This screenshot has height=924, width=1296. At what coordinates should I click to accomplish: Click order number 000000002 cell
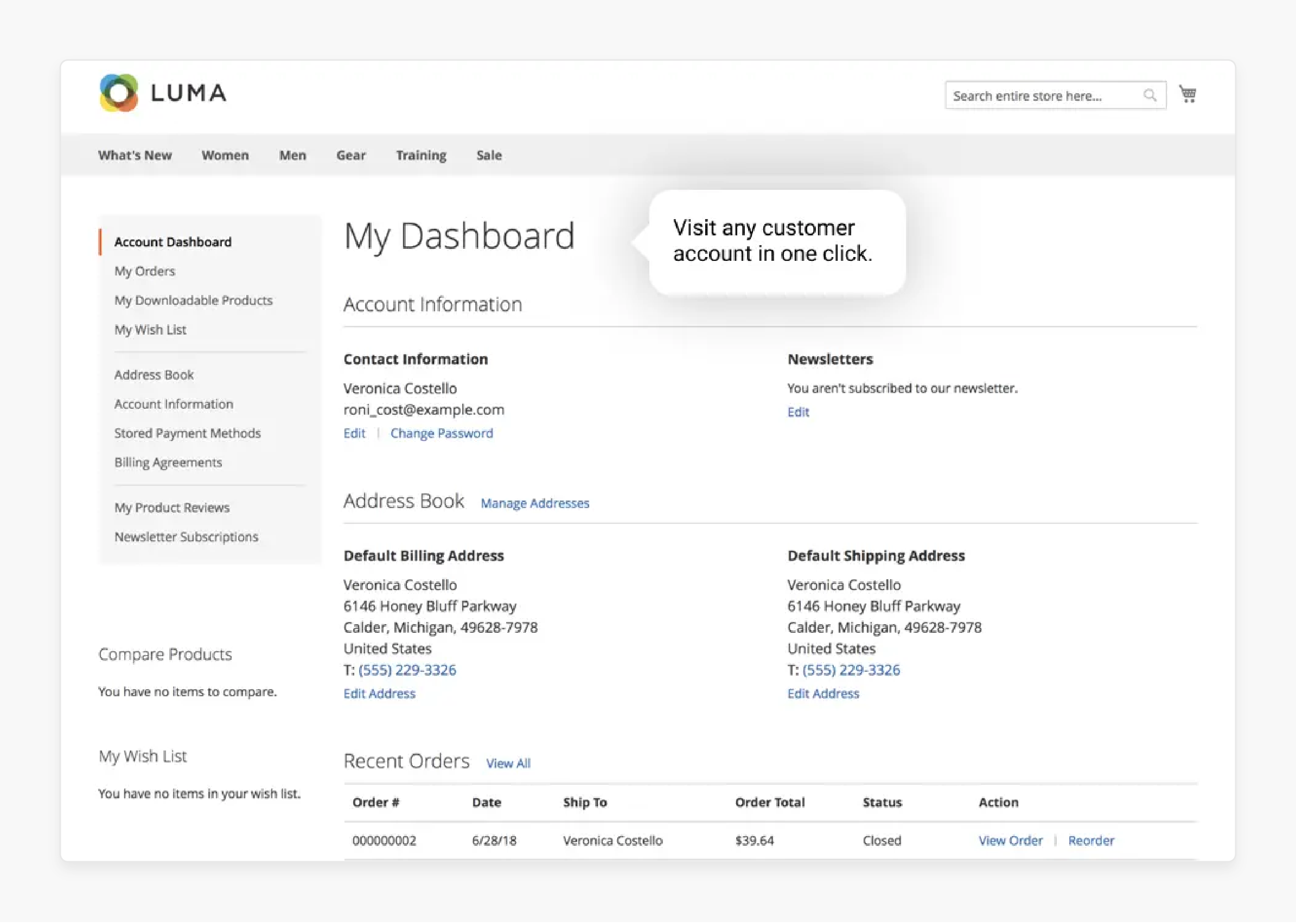click(384, 842)
